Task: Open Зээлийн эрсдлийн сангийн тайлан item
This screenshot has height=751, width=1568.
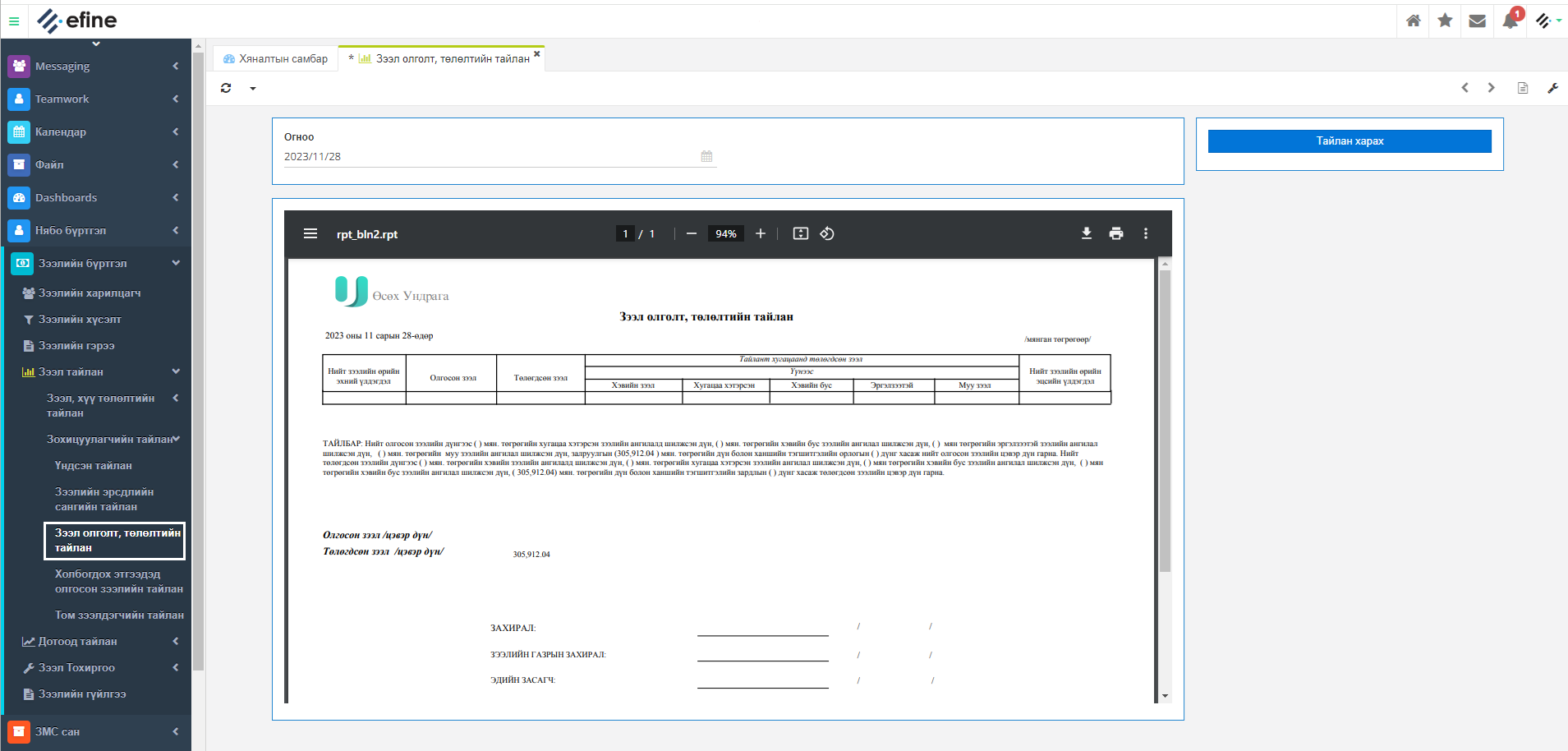Action: [x=104, y=499]
